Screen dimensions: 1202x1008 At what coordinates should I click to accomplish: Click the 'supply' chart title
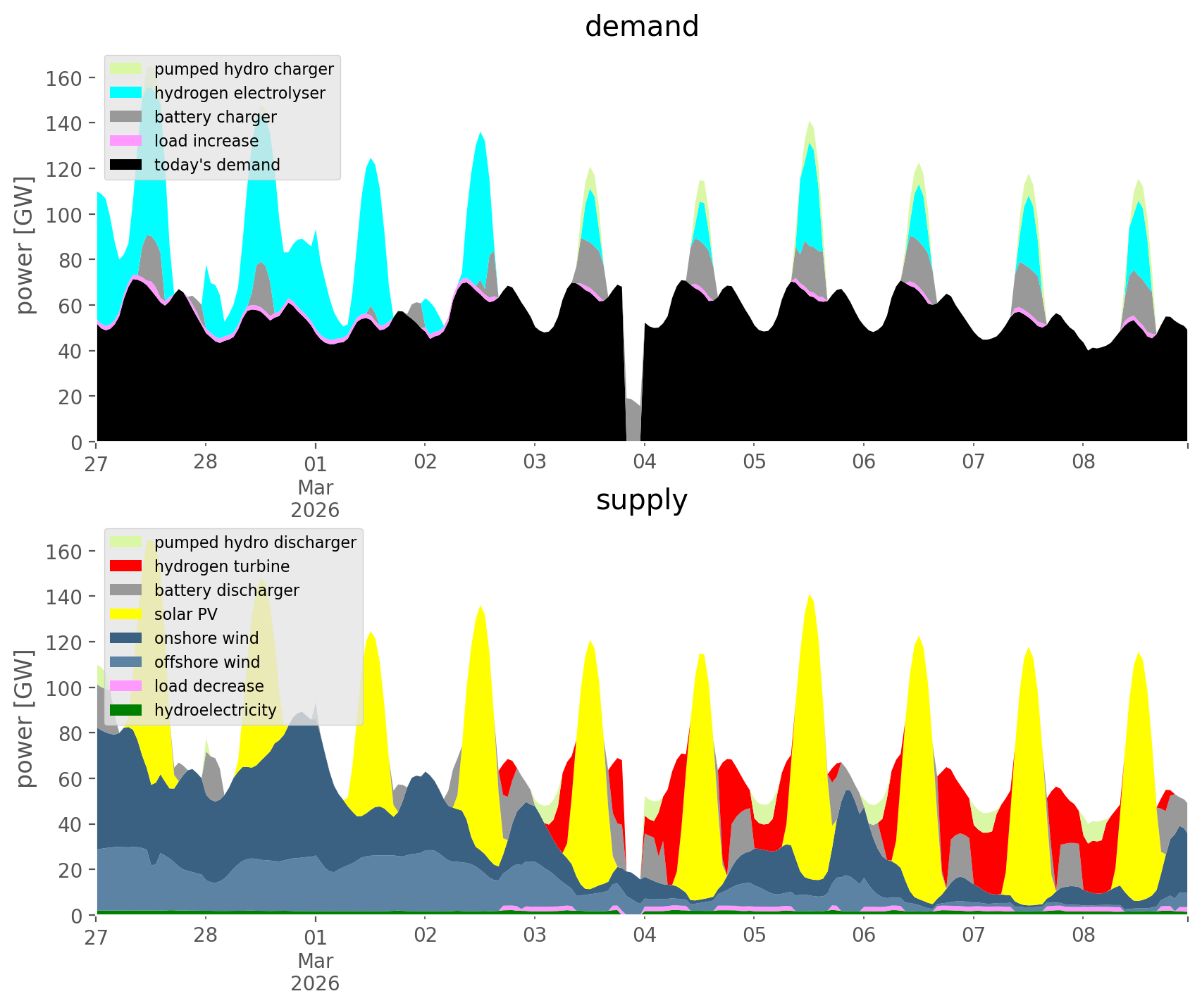coord(641,500)
